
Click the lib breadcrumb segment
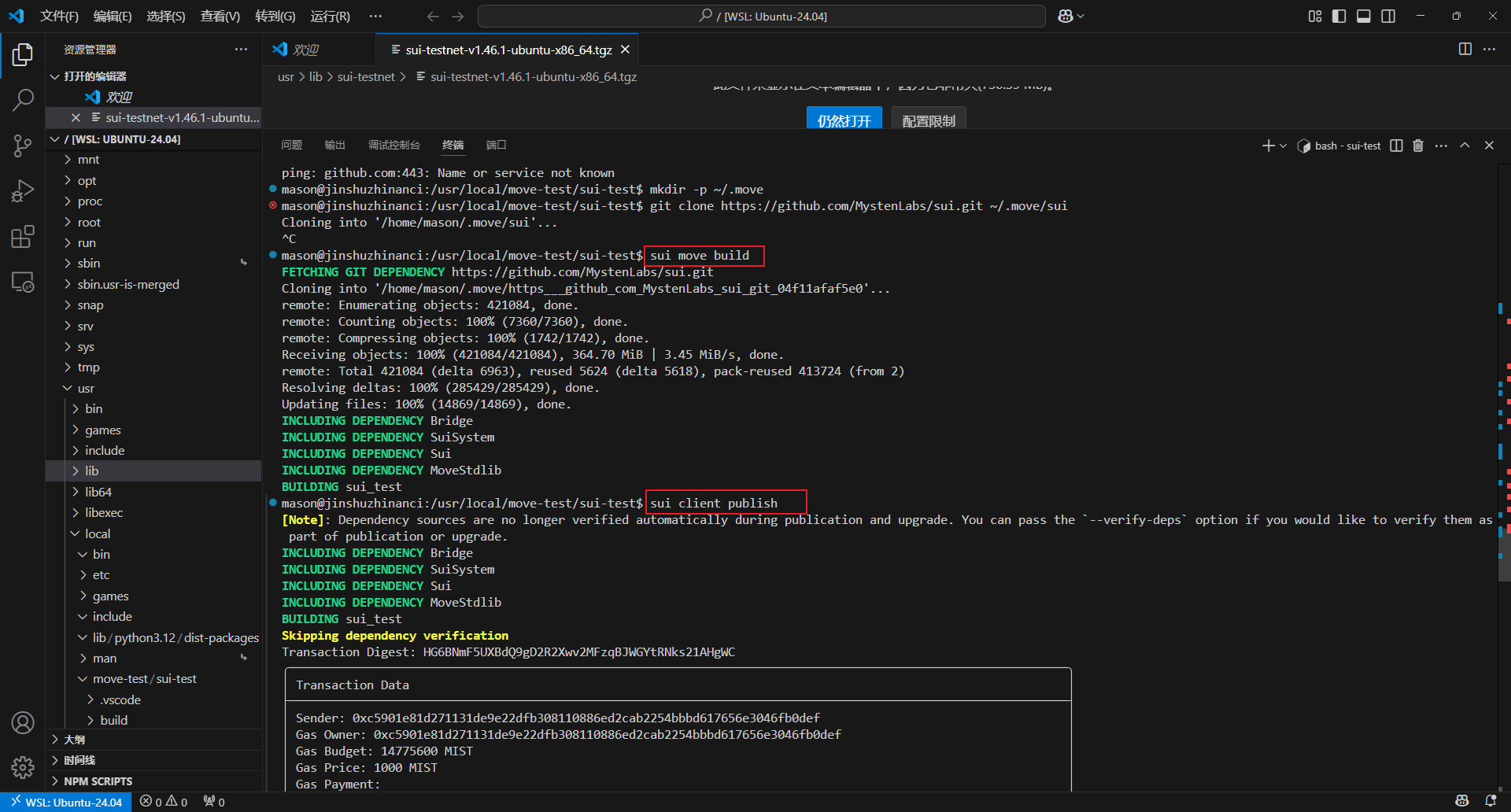click(x=316, y=76)
